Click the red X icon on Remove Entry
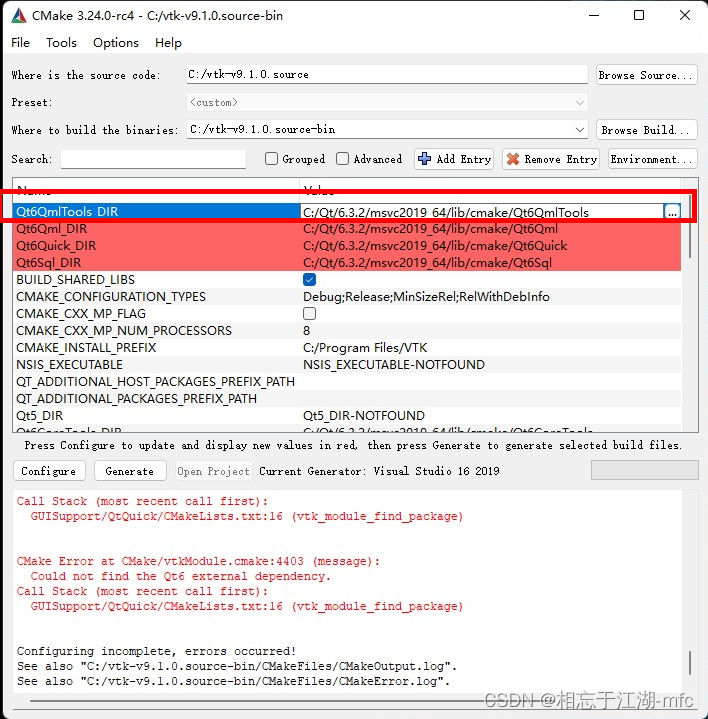708x719 pixels. pos(513,159)
